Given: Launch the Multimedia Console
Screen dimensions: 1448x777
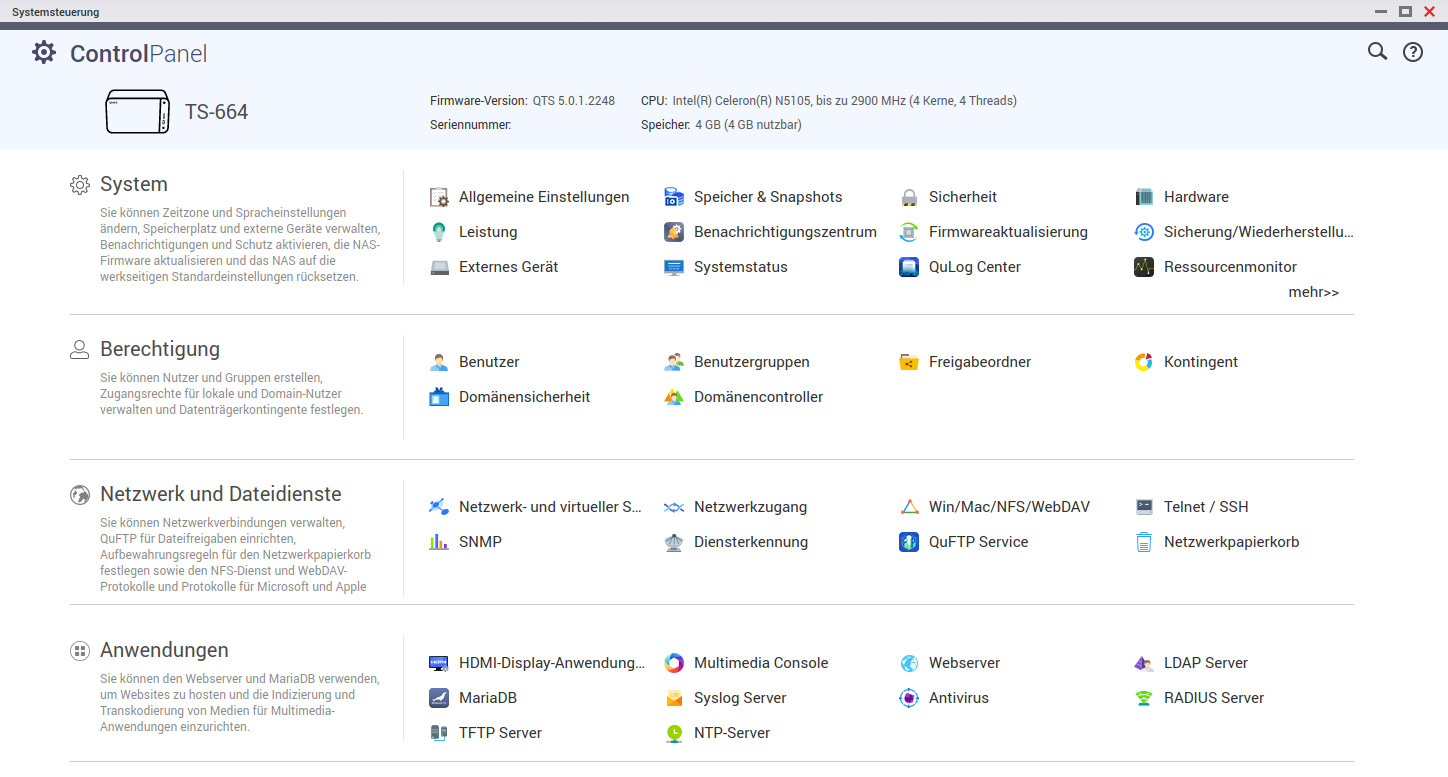Looking at the screenshot, I should click(x=761, y=662).
